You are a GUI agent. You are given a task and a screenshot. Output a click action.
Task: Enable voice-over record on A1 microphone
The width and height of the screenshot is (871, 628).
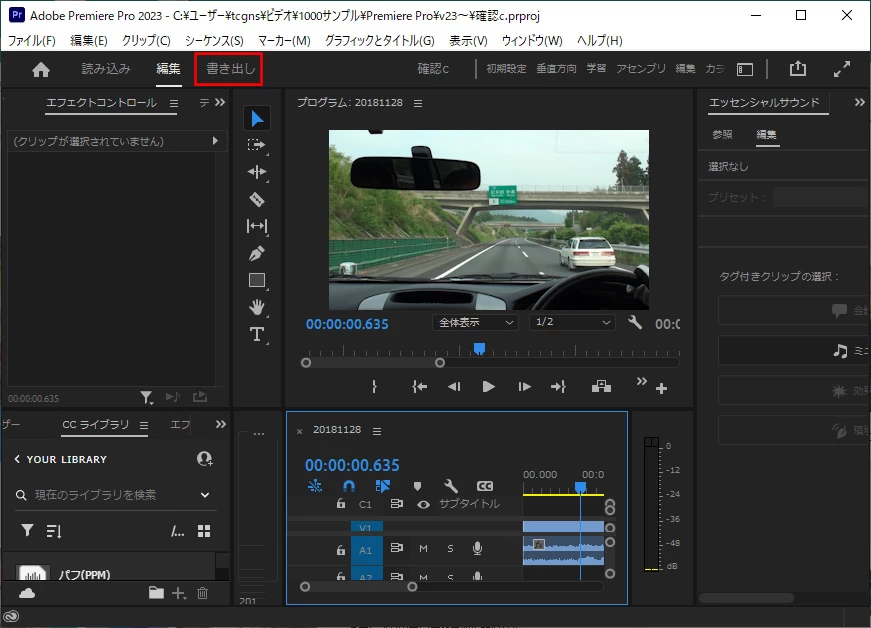pyautogui.click(x=477, y=549)
